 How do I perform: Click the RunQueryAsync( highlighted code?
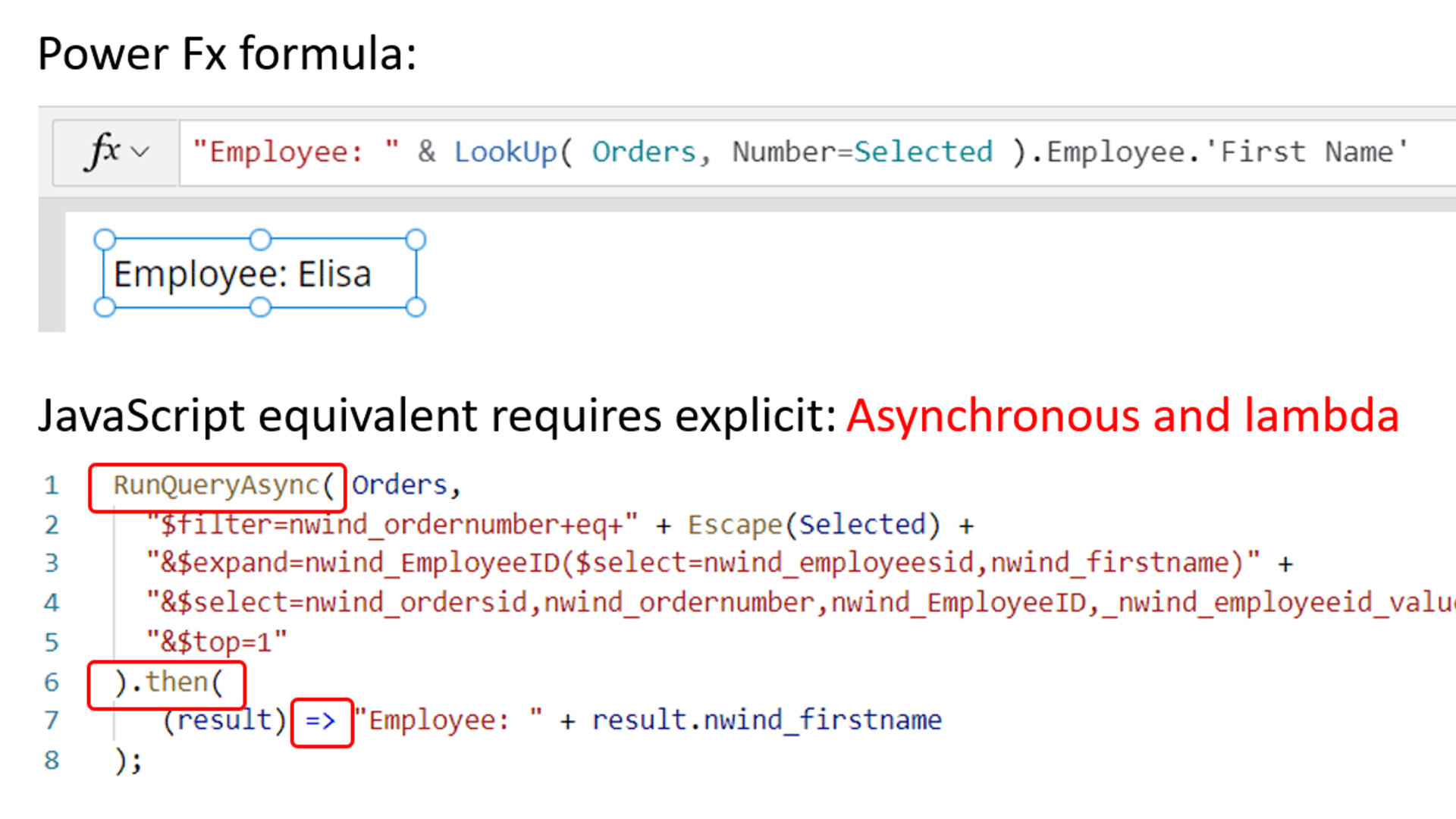[218, 486]
